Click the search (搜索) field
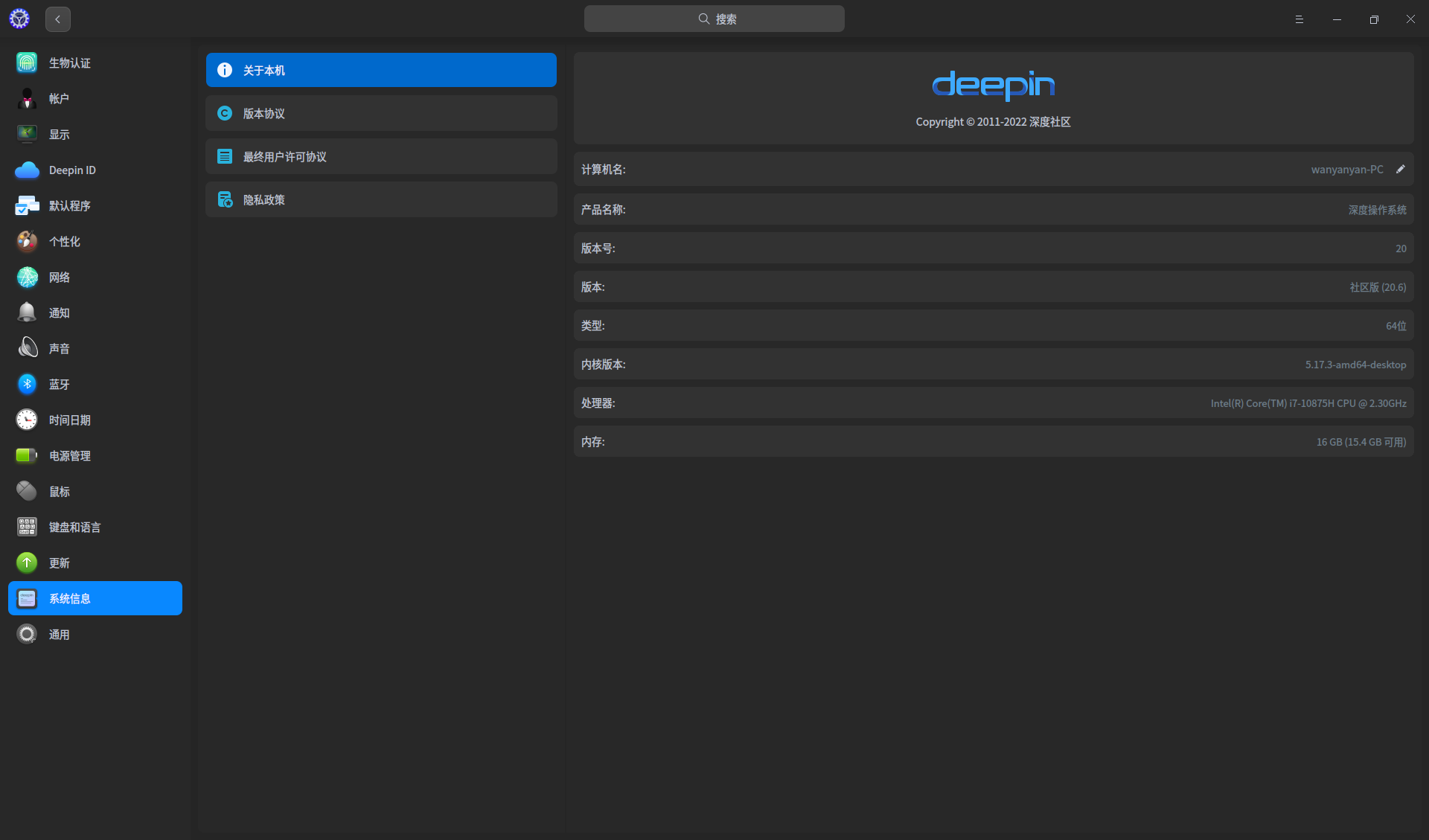 (x=714, y=19)
